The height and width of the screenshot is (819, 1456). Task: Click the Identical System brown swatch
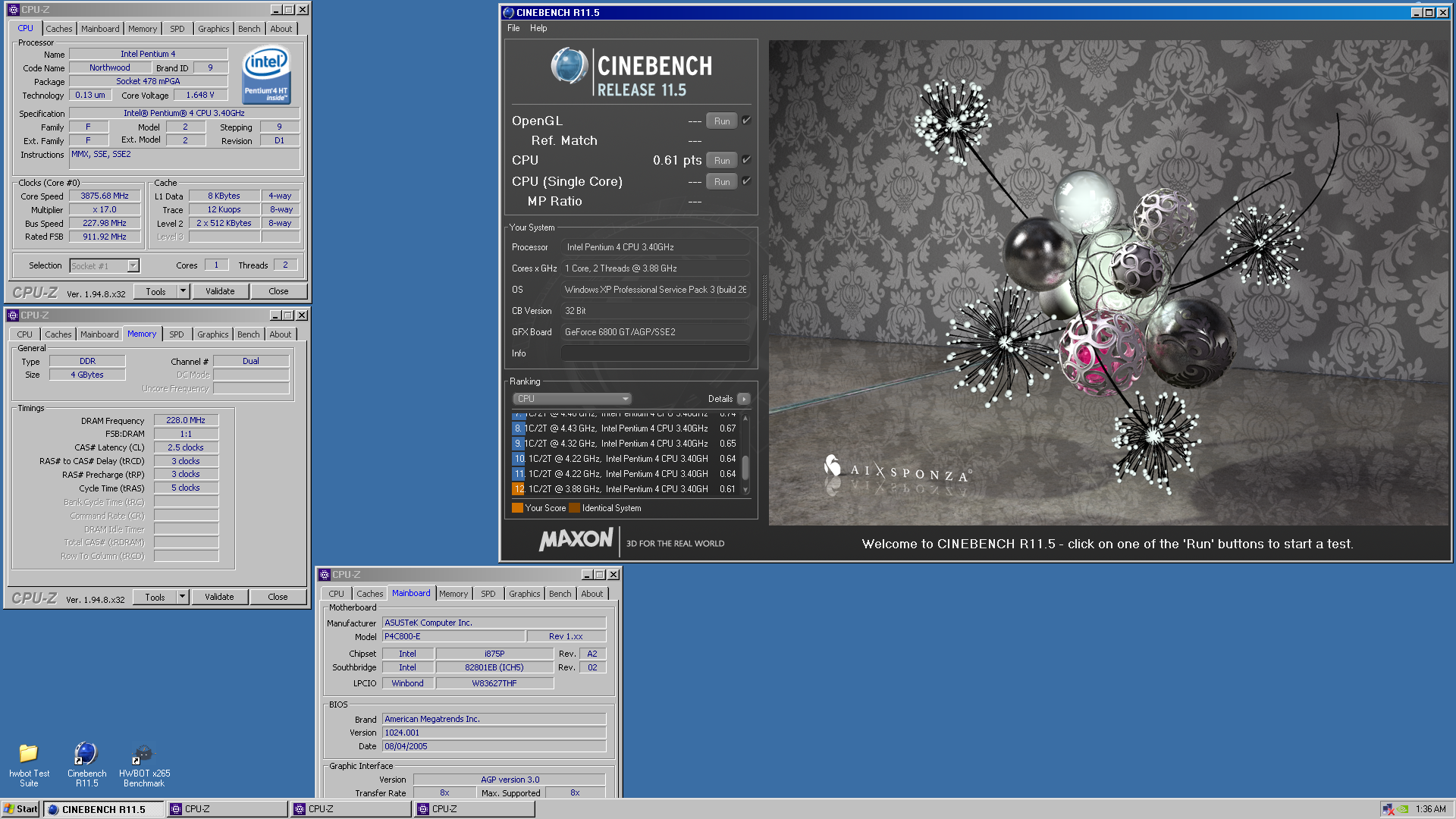click(574, 508)
